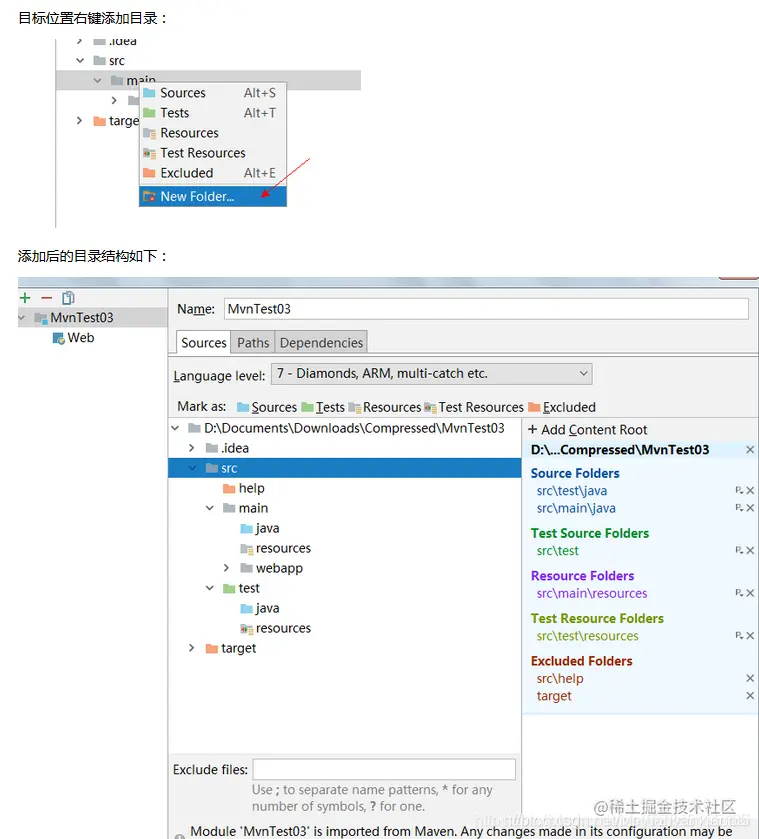The width and height of the screenshot is (759, 839).
Task: Click the src\test\resources folder link
Action: tap(587, 636)
